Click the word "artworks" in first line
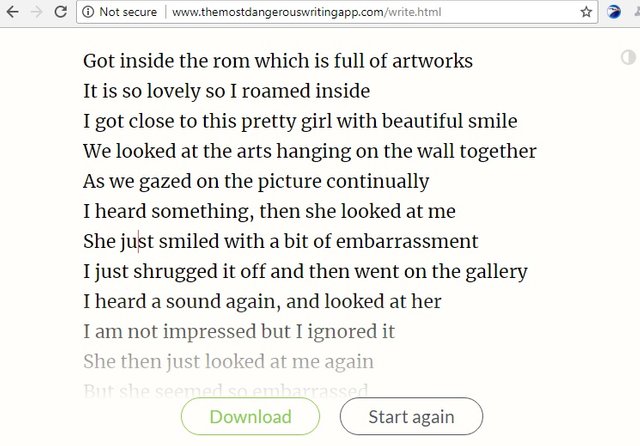Image resolution: width=640 pixels, height=446 pixels. point(430,61)
